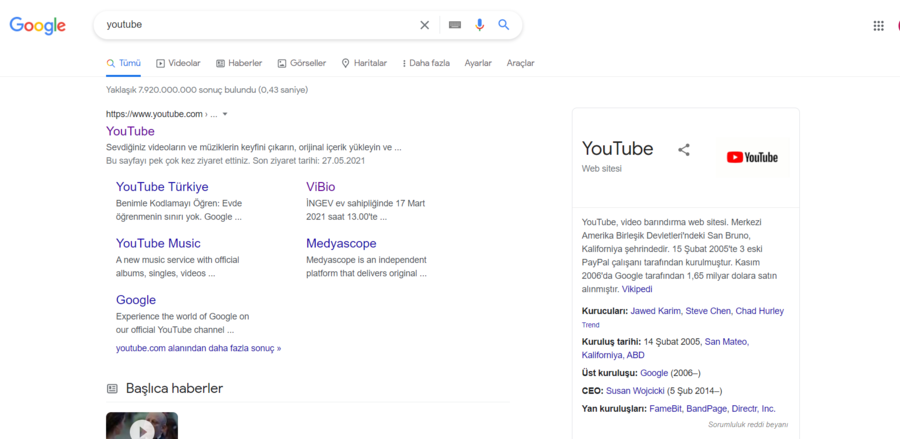The height and width of the screenshot is (439, 900).
Task: Switch to the Videolar tab
Action: (x=178, y=63)
